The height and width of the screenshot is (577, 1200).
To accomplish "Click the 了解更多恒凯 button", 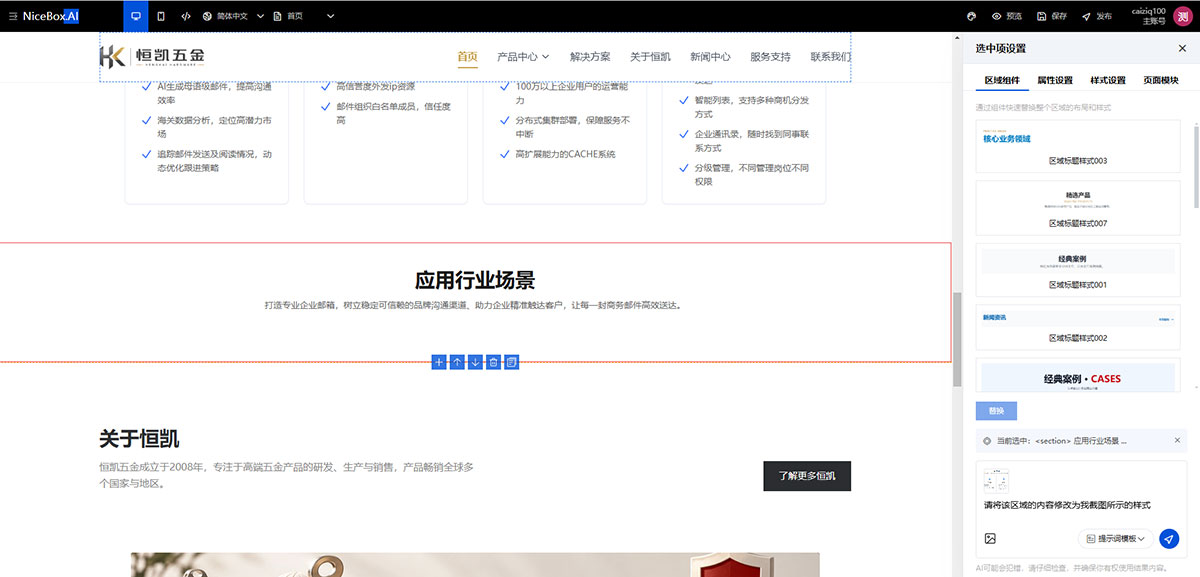I will [x=807, y=476].
